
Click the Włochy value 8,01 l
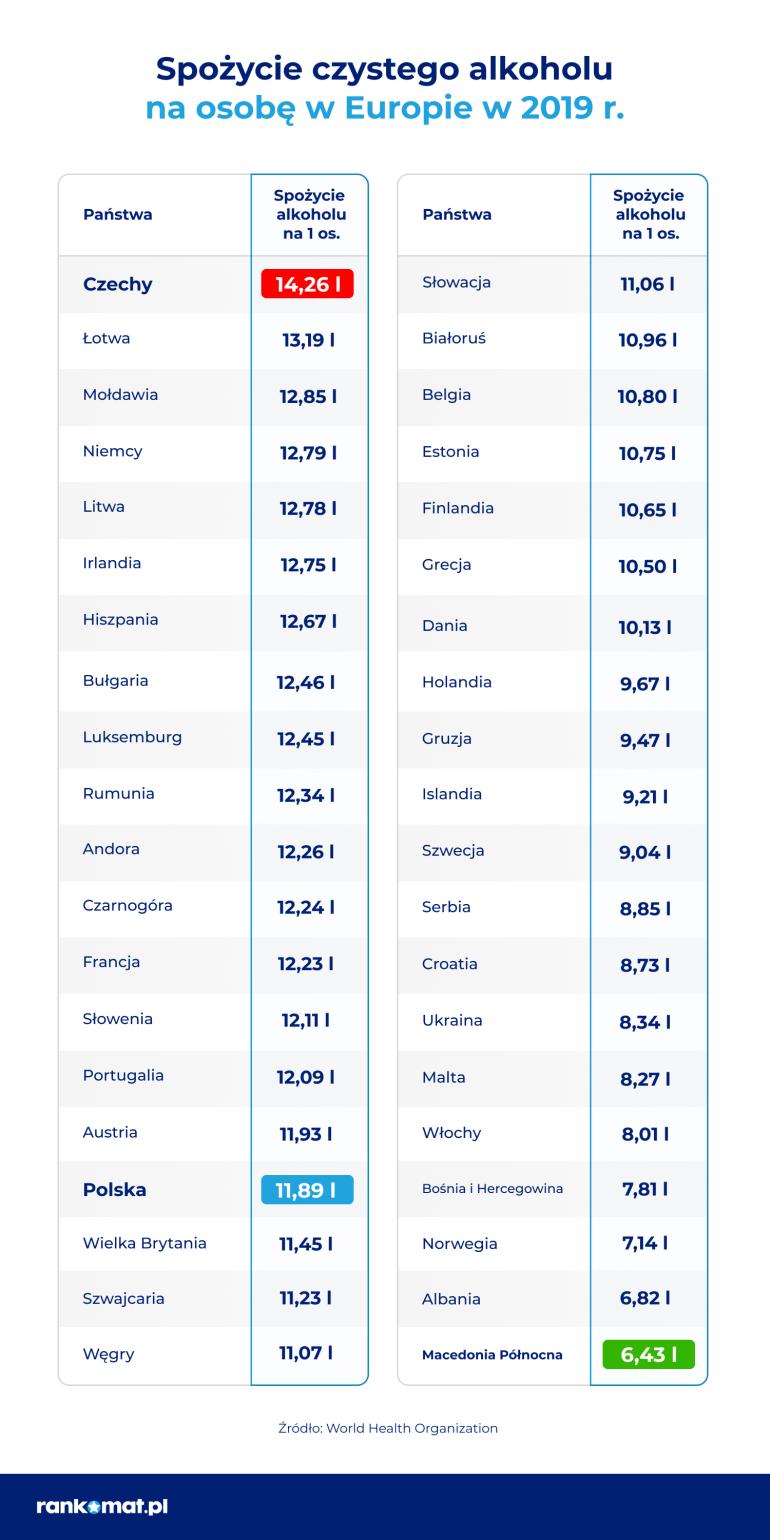645,1134
